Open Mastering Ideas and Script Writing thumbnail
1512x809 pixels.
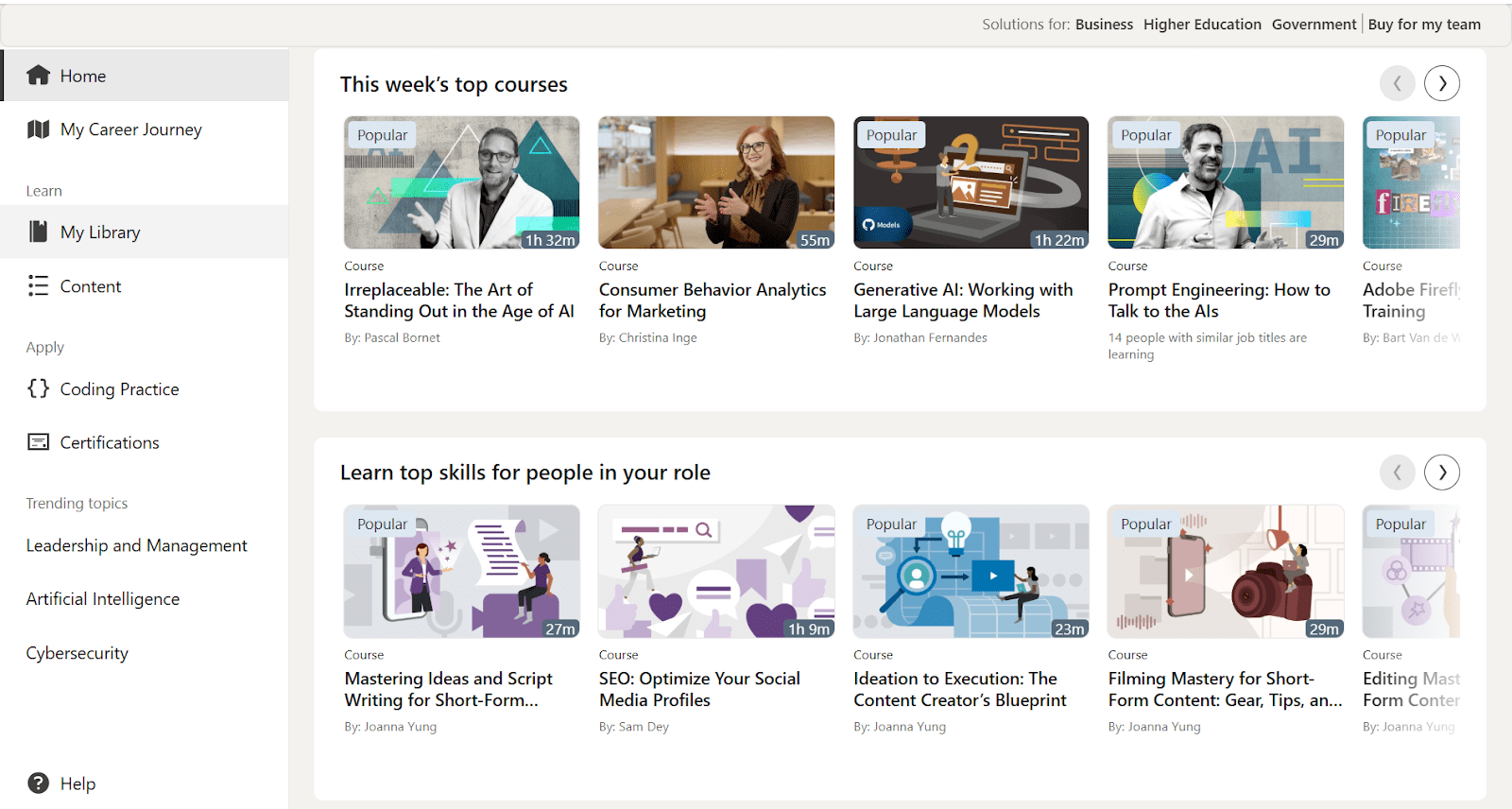pyautogui.click(x=462, y=571)
